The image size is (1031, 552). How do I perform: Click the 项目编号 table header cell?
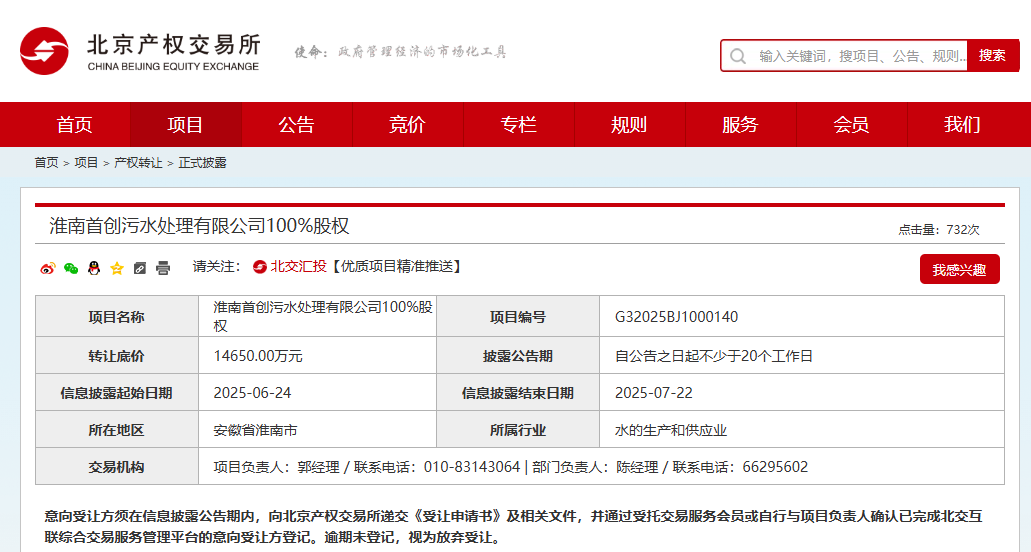pyautogui.click(x=518, y=317)
